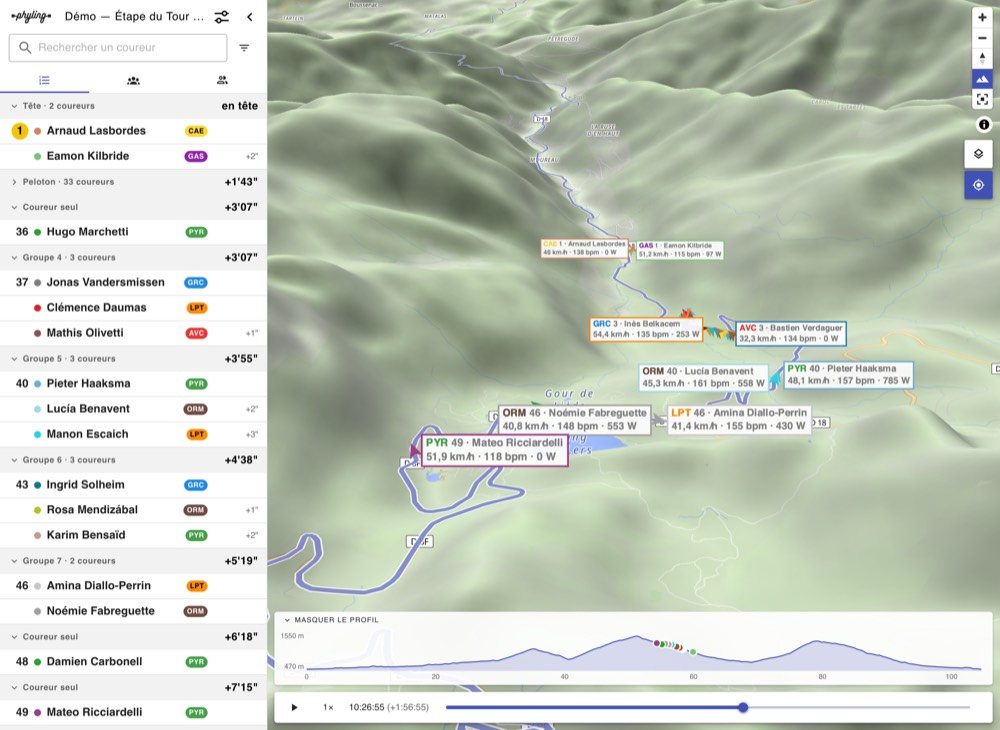Click the timeline playback slider handle
This screenshot has height=730, width=1000.
point(743,707)
